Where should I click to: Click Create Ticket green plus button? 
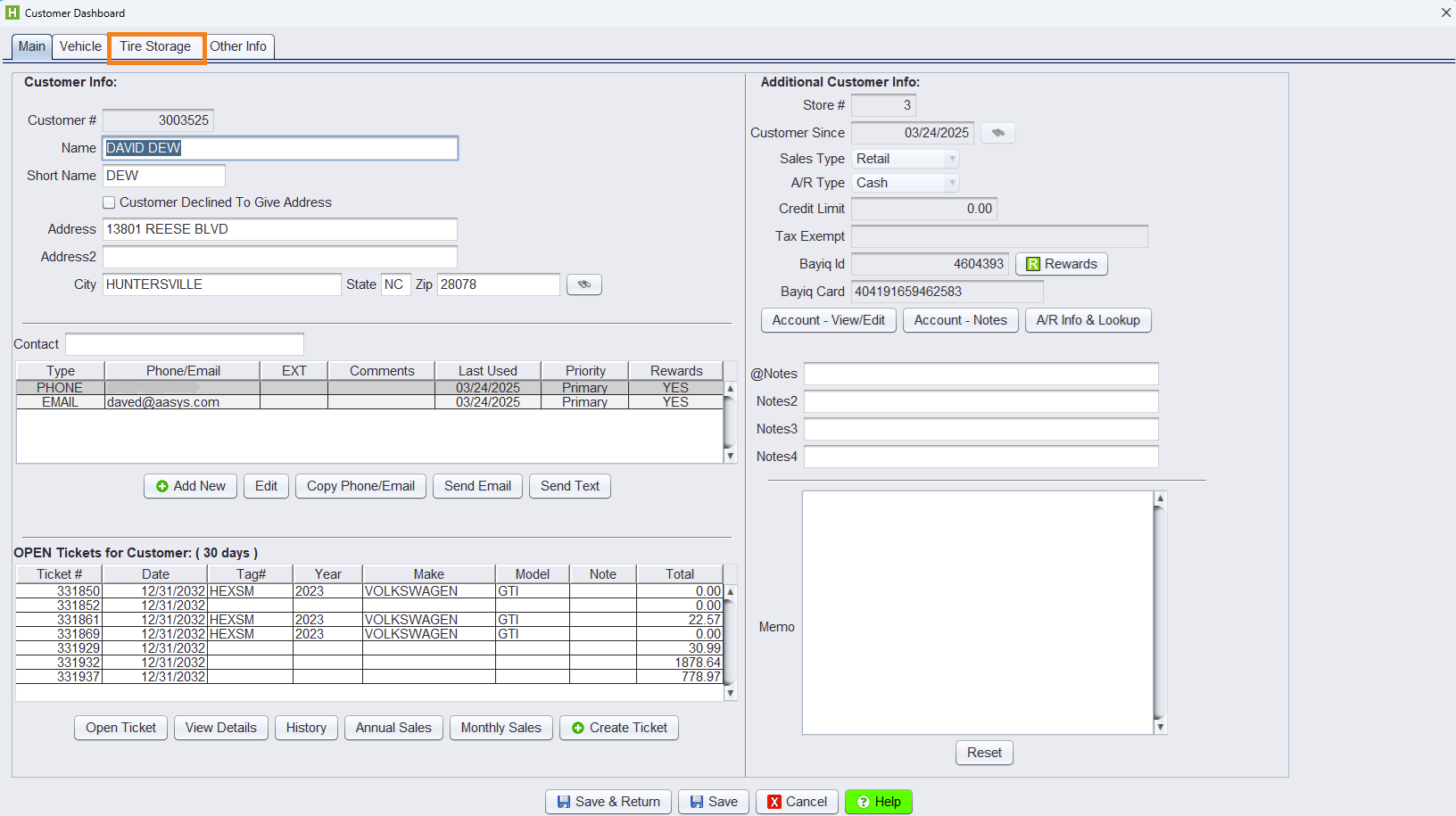pos(619,728)
